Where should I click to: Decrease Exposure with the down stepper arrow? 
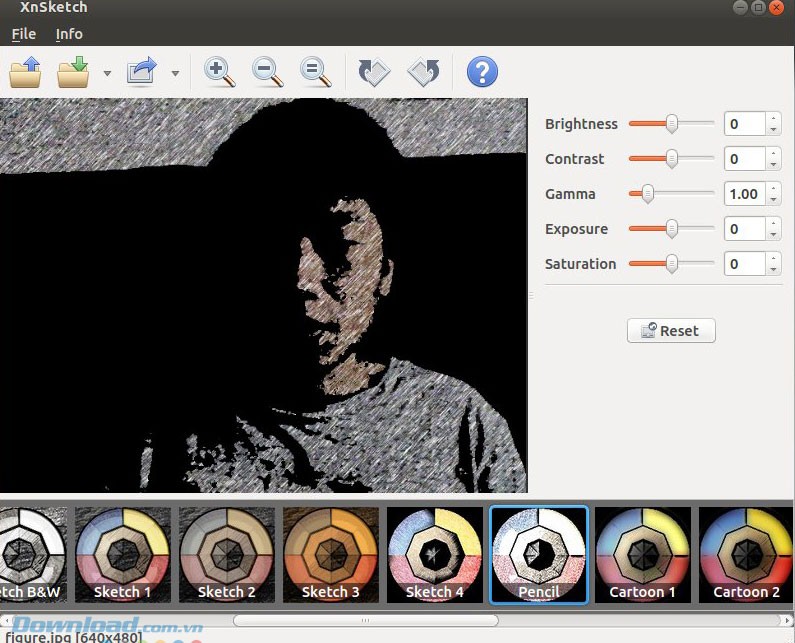point(773,234)
